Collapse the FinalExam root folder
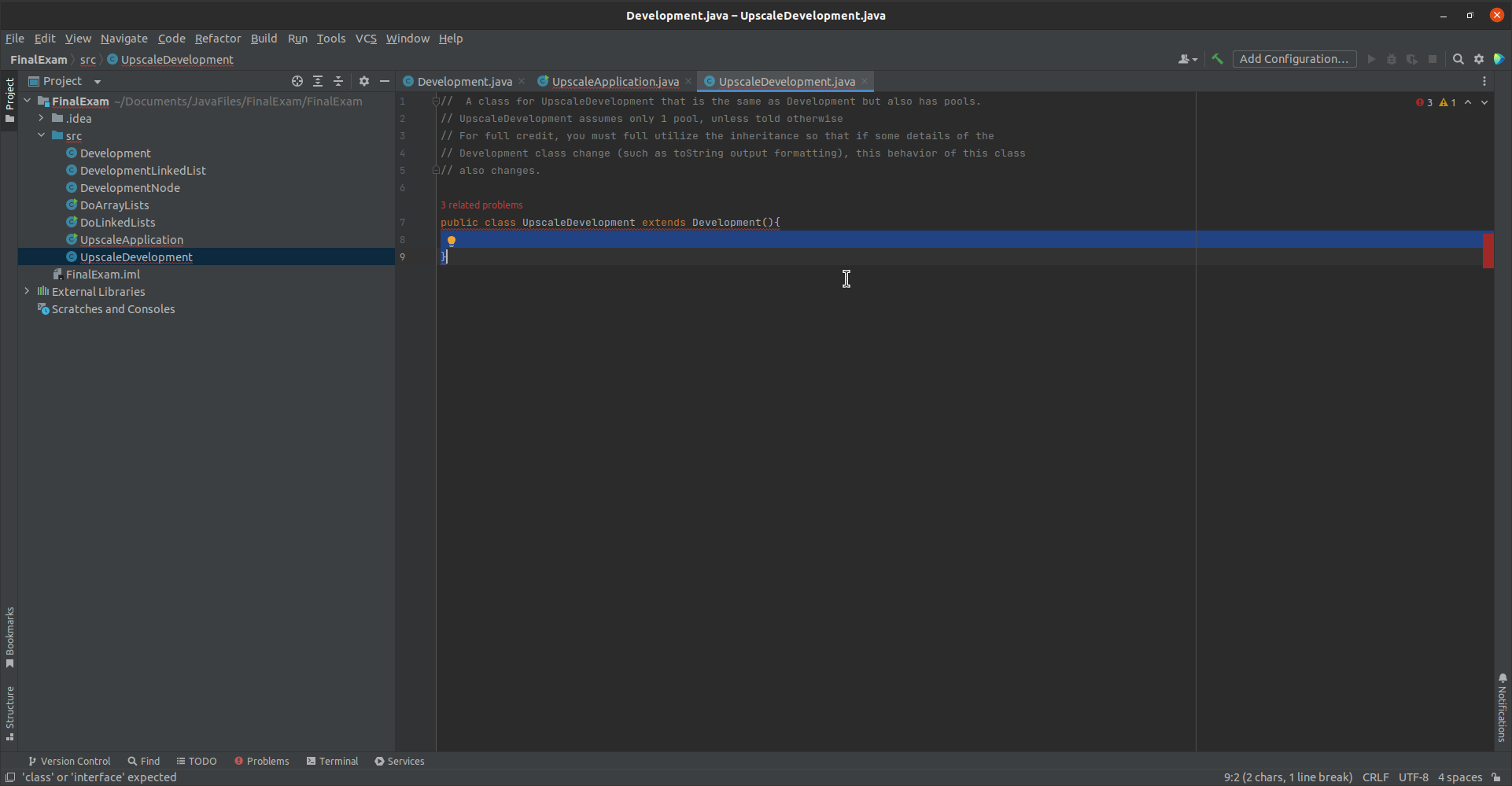This screenshot has width=1512, height=786. coord(27,101)
